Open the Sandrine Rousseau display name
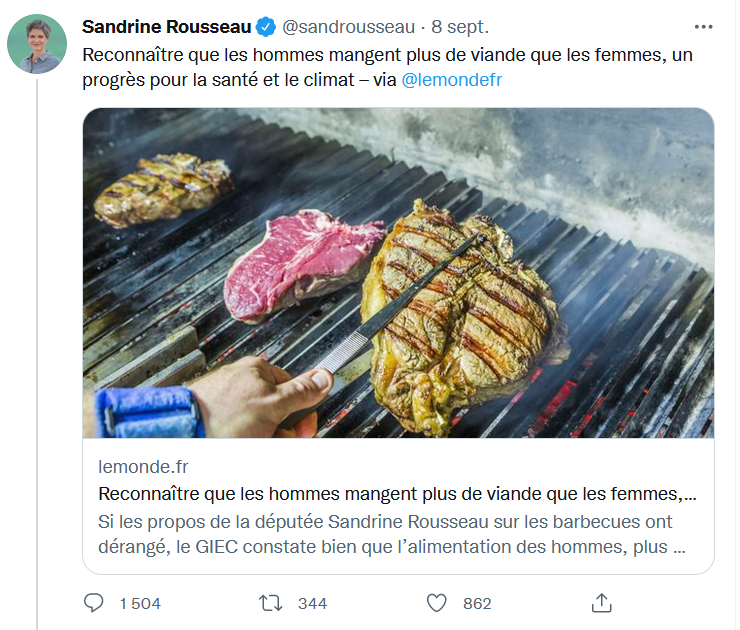This screenshot has height=630, width=740. (x=167, y=27)
